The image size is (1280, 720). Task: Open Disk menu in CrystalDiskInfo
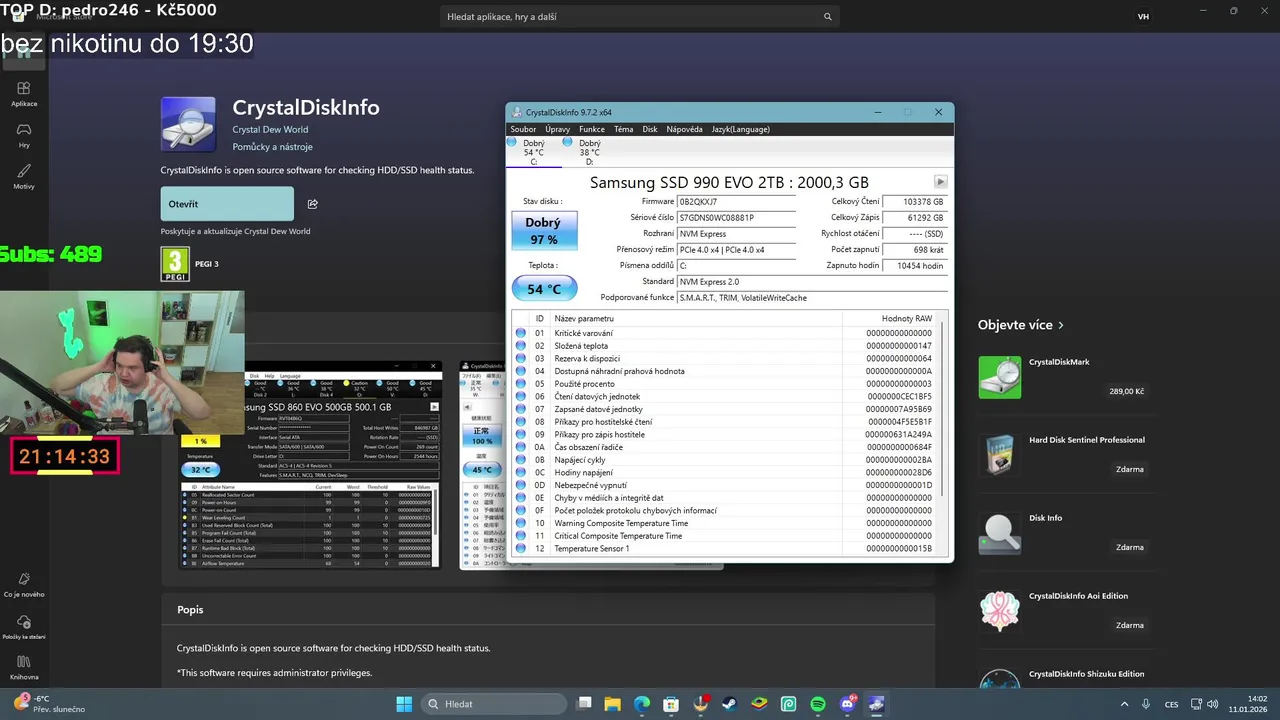coord(650,129)
